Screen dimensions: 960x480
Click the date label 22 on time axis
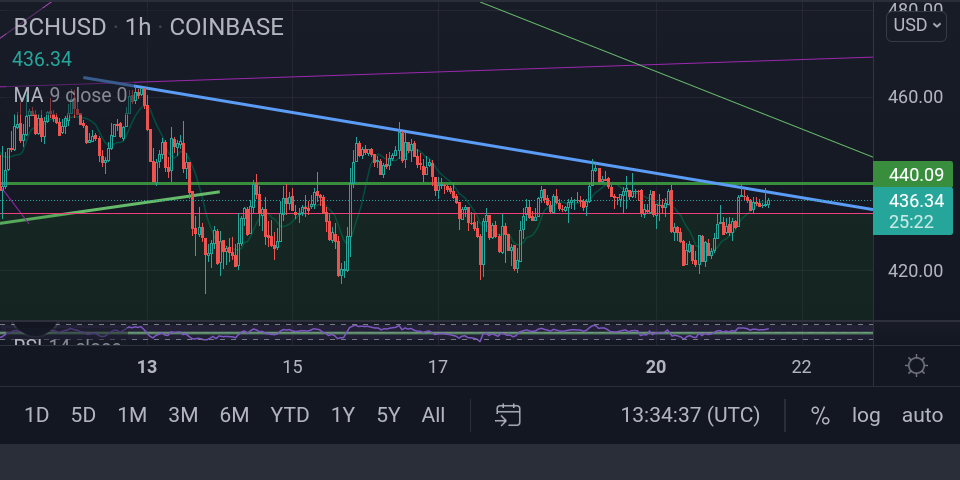[x=801, y=366]
